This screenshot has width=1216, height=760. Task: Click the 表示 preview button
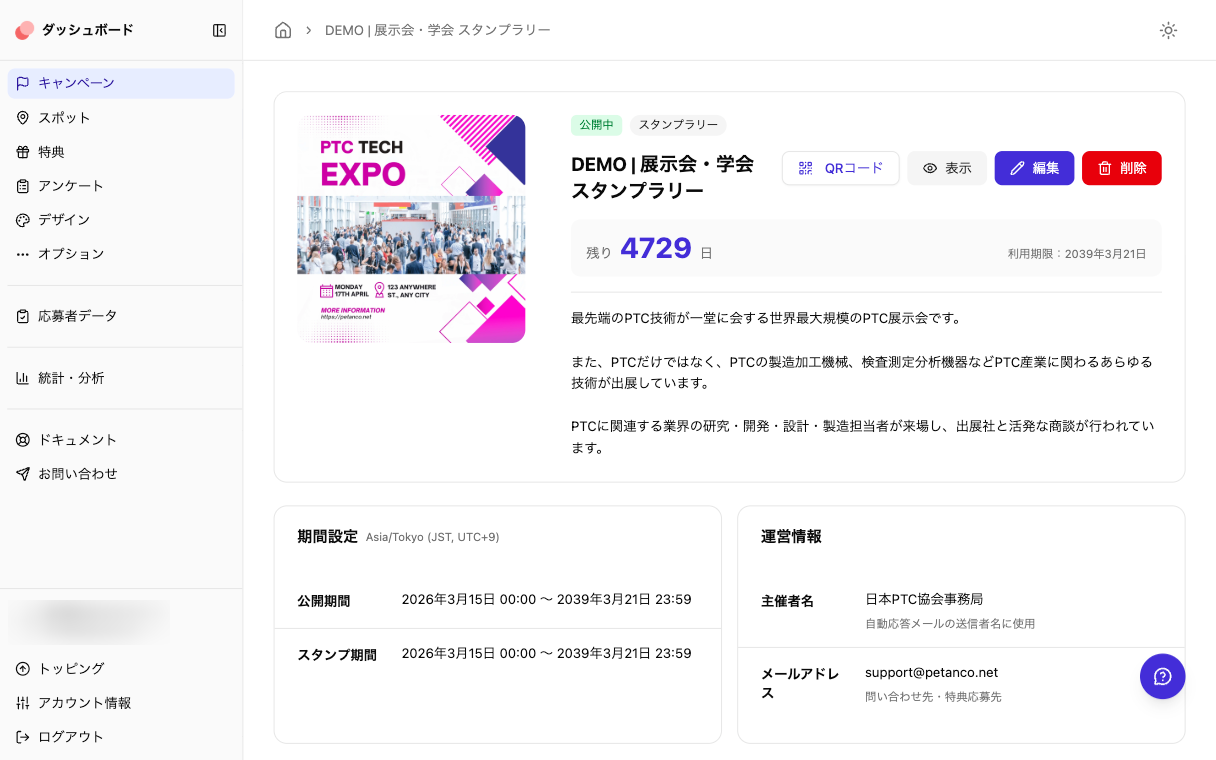(947, 168)
